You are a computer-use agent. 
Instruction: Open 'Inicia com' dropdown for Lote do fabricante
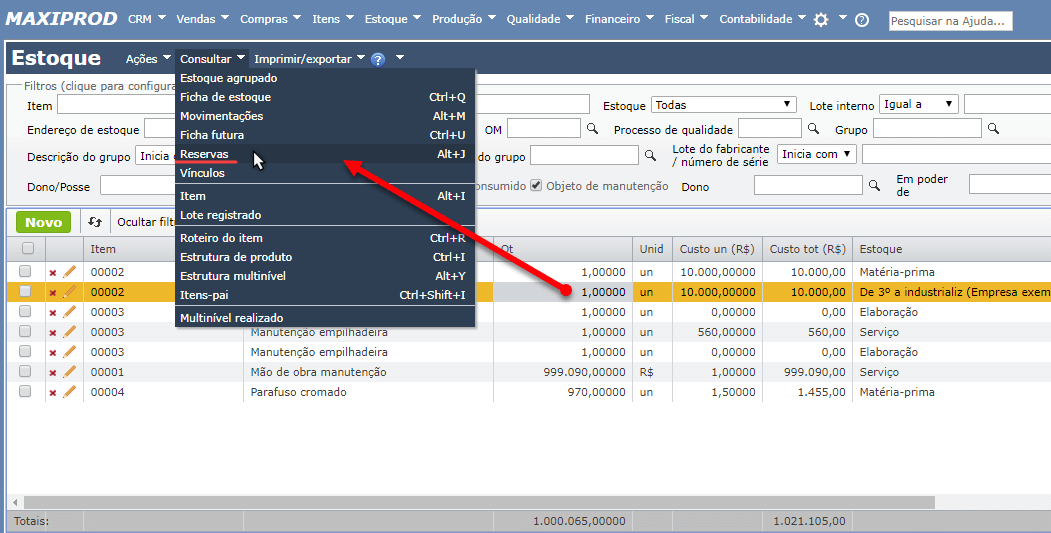[817, 154]
